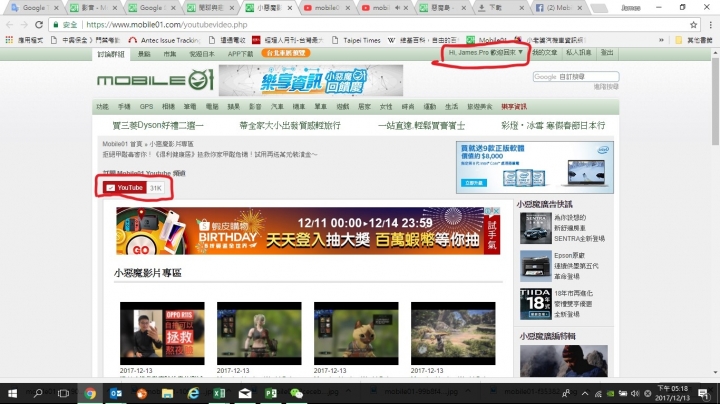Click the 買三菱Dyson好禮二選一 text link
The image size is (720, 404).
click(x=158, y=125)
